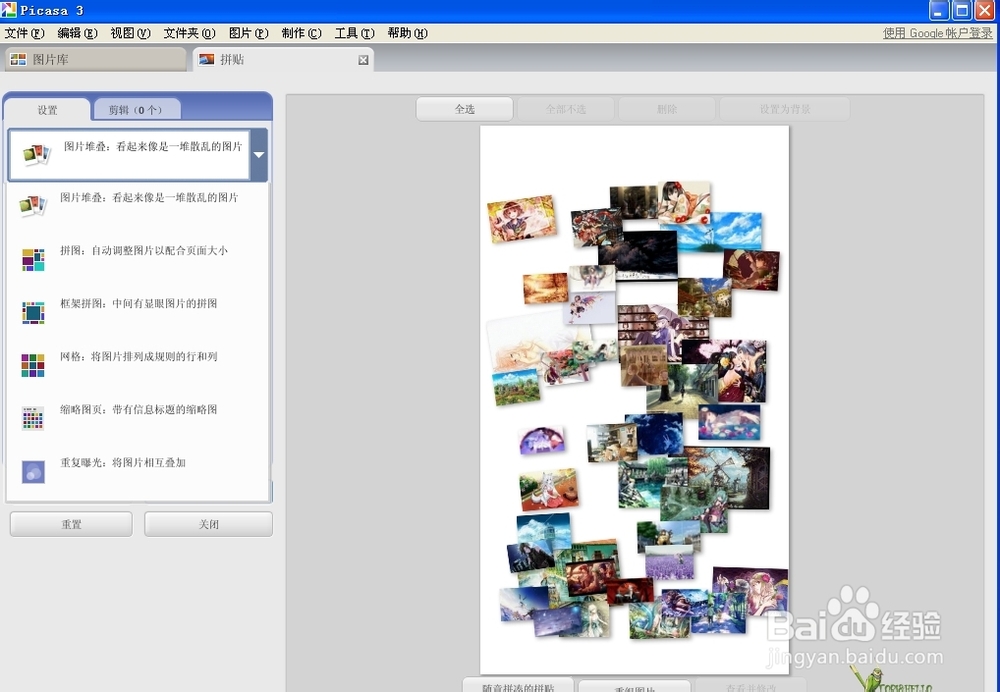Click the library icon on 图片库 tab
The image size is (1000, 692).
click(18, 59)
